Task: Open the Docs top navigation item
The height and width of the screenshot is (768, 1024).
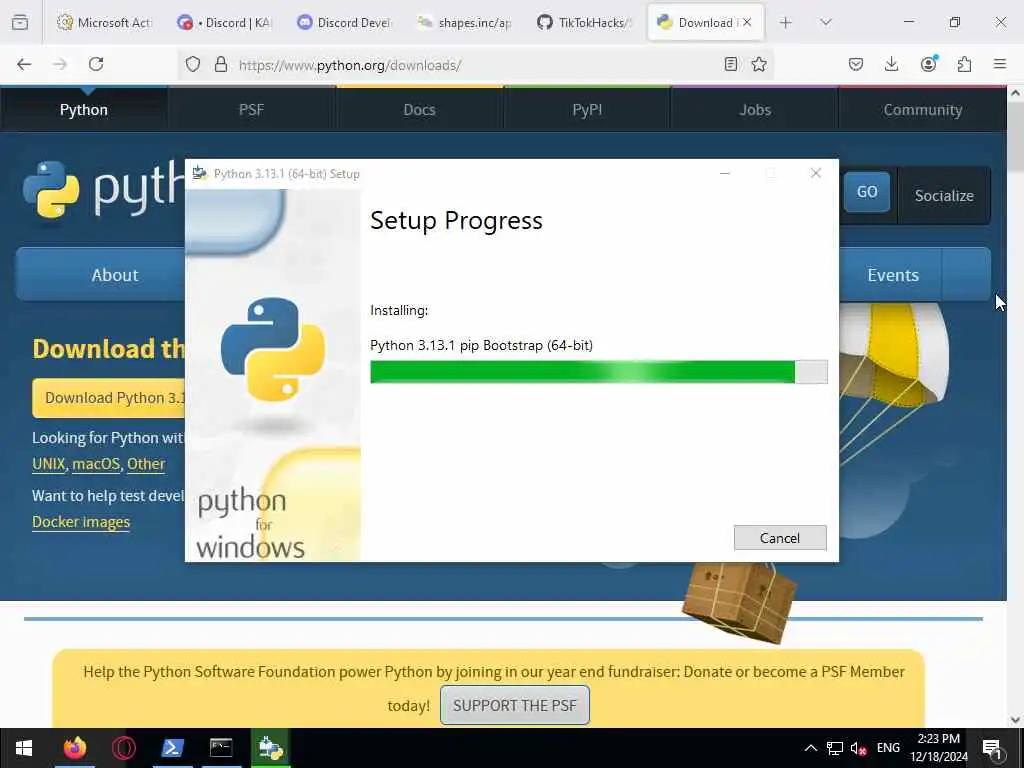Action: coord(419,110)
